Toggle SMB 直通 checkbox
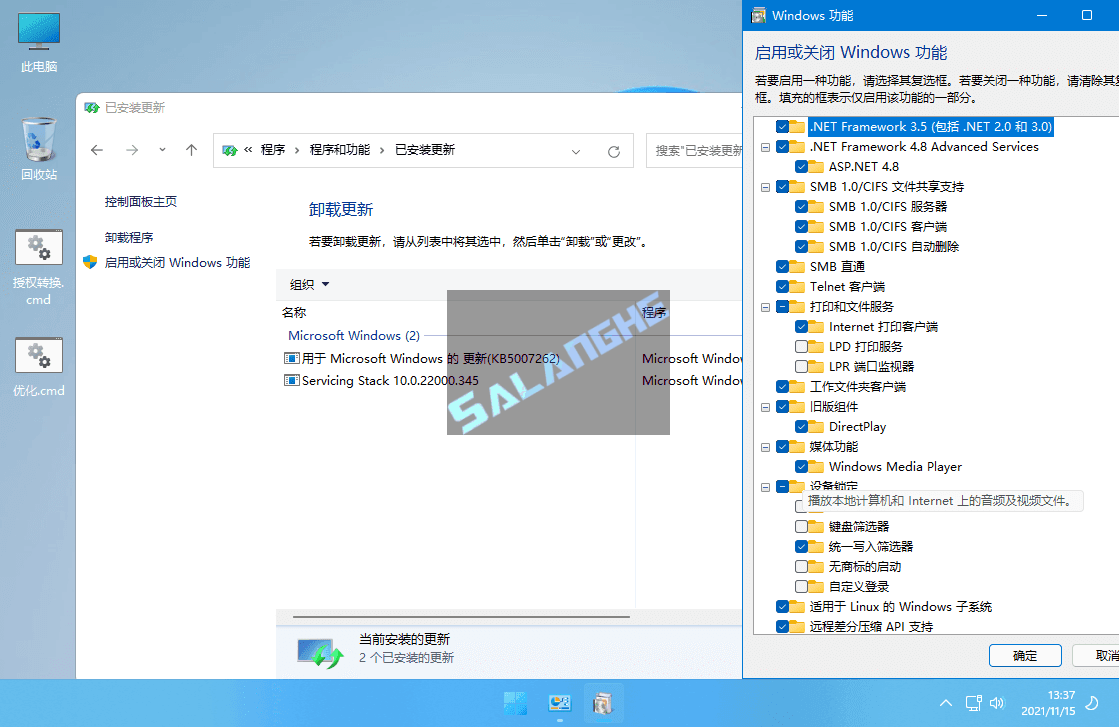The height and width of the screenshot is (727, 1119). [782, 267]
